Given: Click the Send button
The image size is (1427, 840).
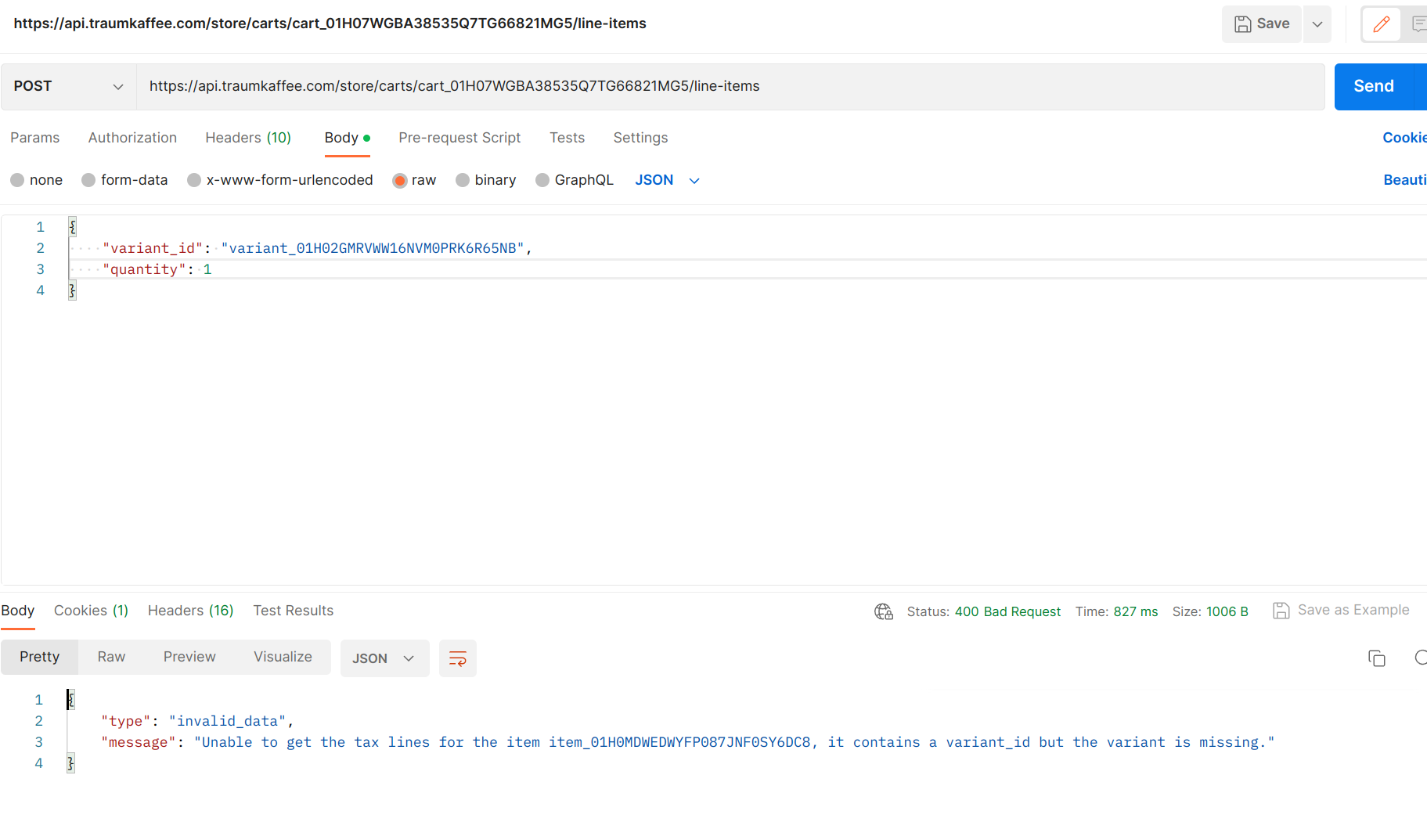Looking at the screenshot, I should click(x=1372, y=86).
